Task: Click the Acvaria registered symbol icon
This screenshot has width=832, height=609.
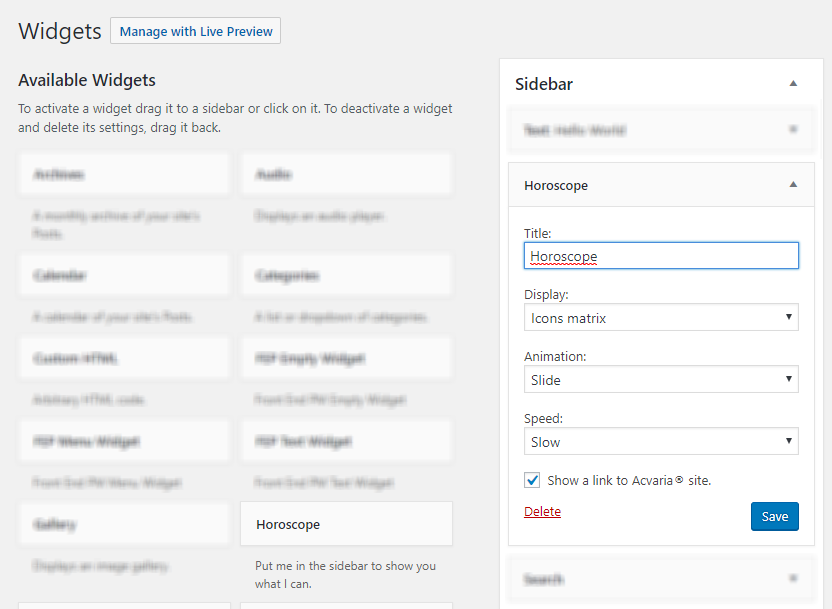Action: [679, 480]
